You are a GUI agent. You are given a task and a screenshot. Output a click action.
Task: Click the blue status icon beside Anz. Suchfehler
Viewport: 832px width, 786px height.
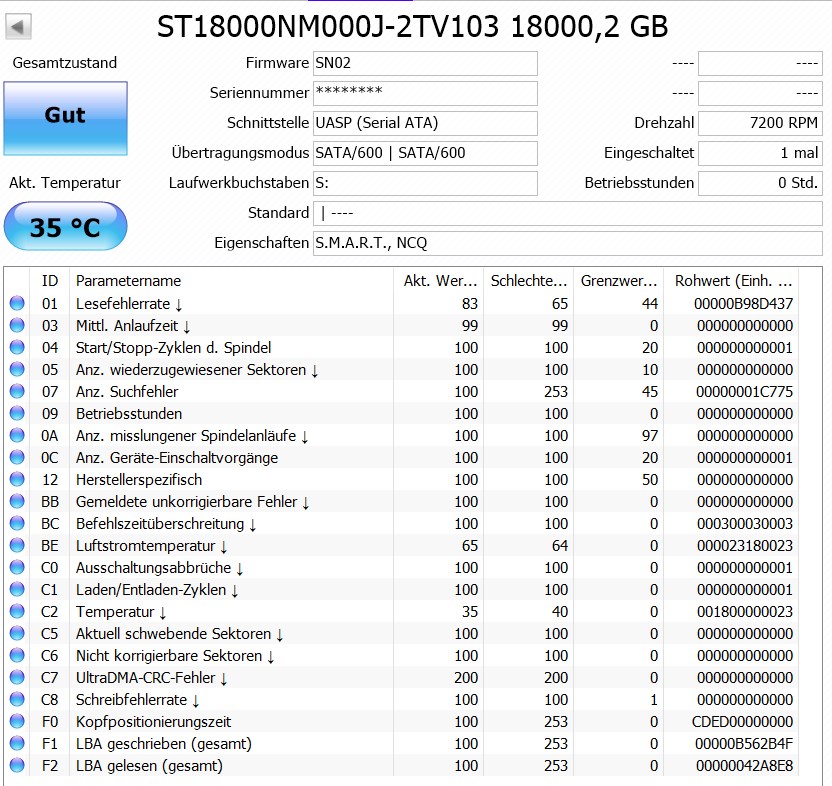click(17, 392)
